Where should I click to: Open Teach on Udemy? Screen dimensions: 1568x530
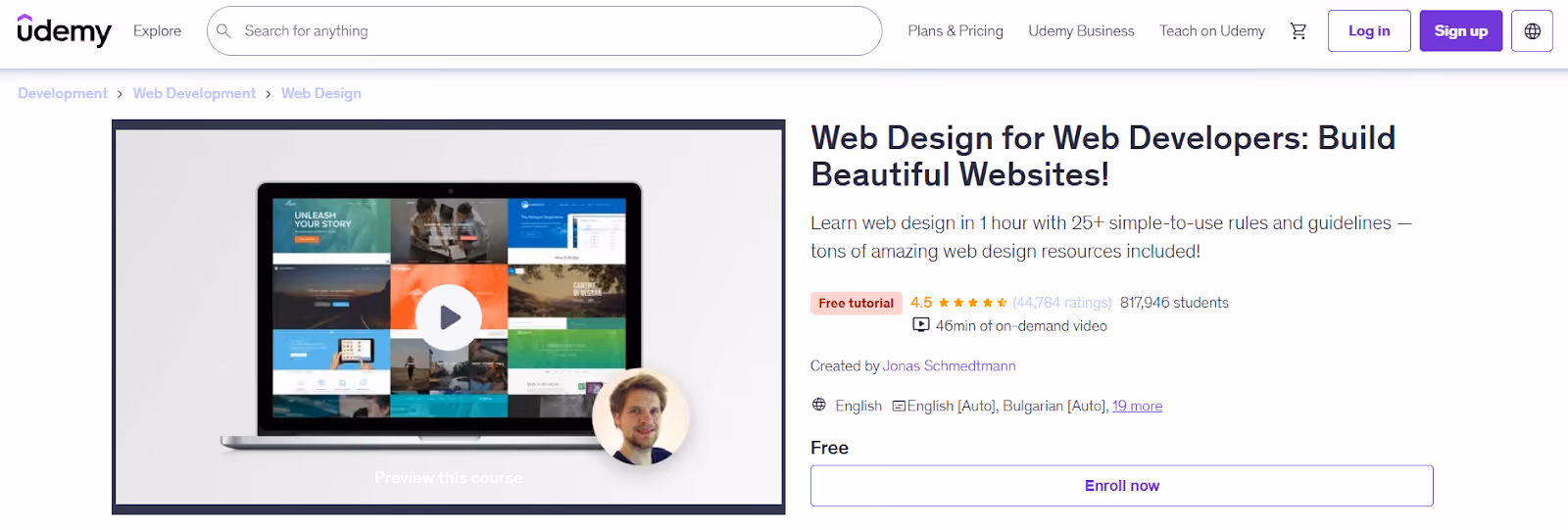tap(1212, 31)
